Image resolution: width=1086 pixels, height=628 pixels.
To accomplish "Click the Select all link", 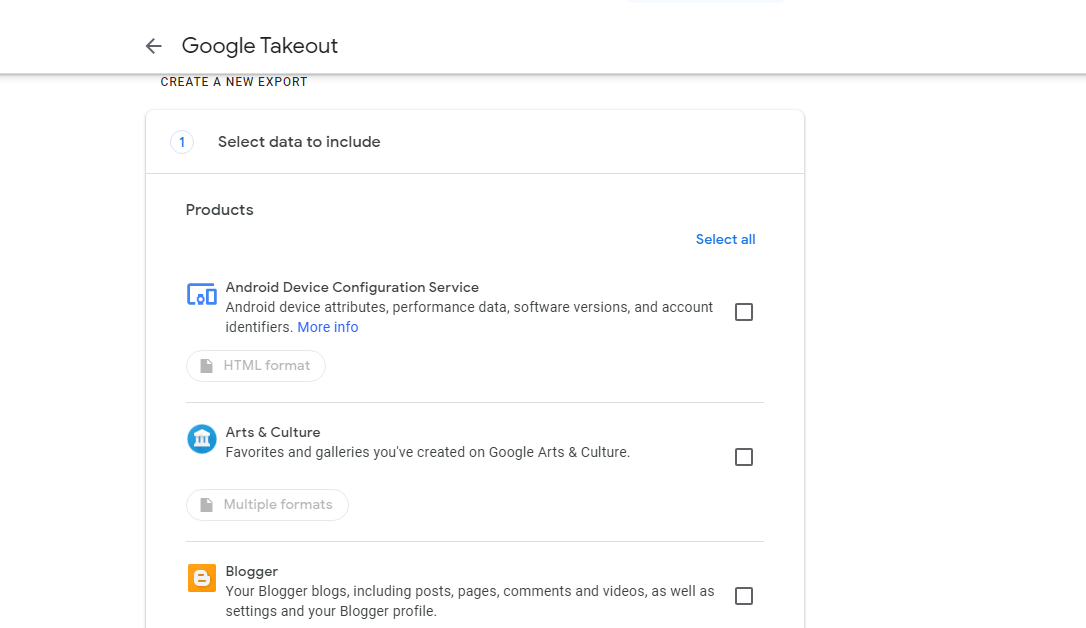I will pyautogui.click(x=725, y=240).
